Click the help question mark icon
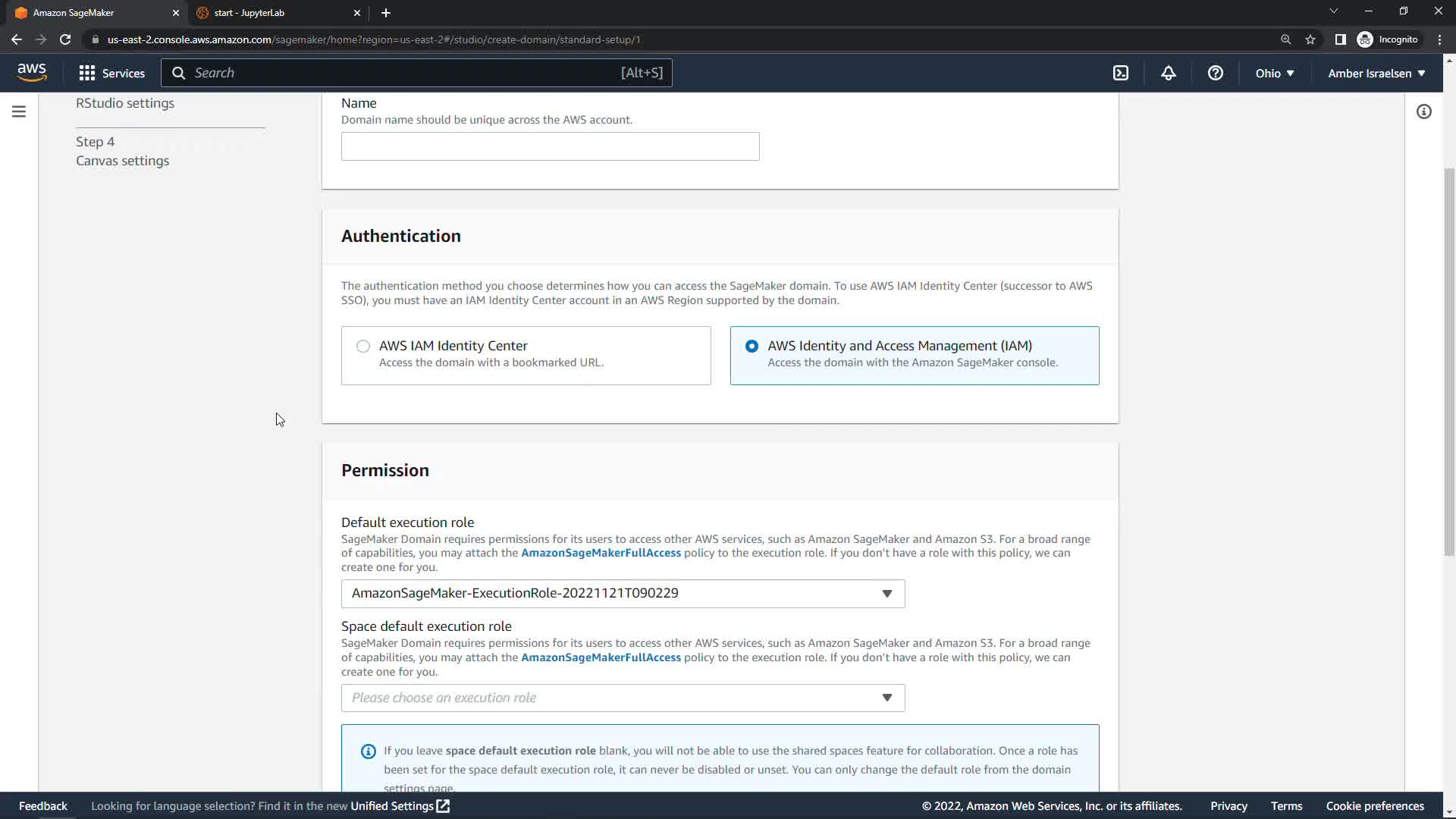The image size is (1456, 819). tap(1215, 73)
